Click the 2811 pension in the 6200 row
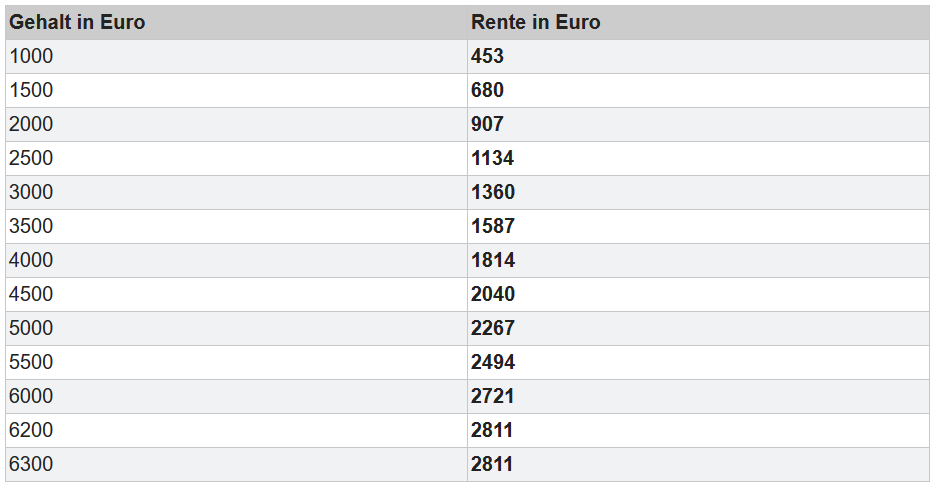 click(493, 430)
